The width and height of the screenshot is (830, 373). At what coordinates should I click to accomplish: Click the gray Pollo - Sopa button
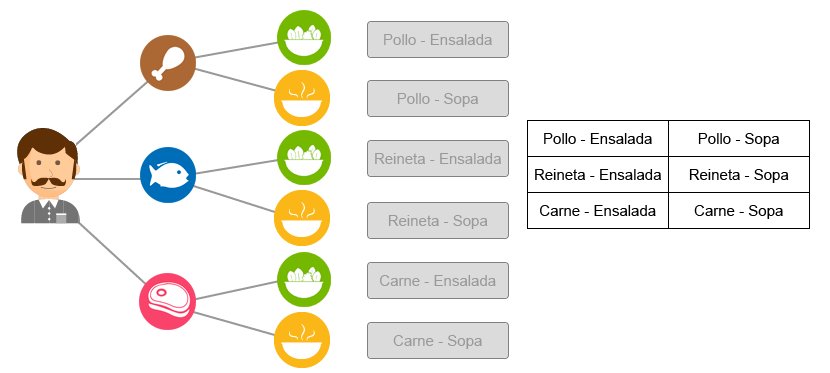438,98
